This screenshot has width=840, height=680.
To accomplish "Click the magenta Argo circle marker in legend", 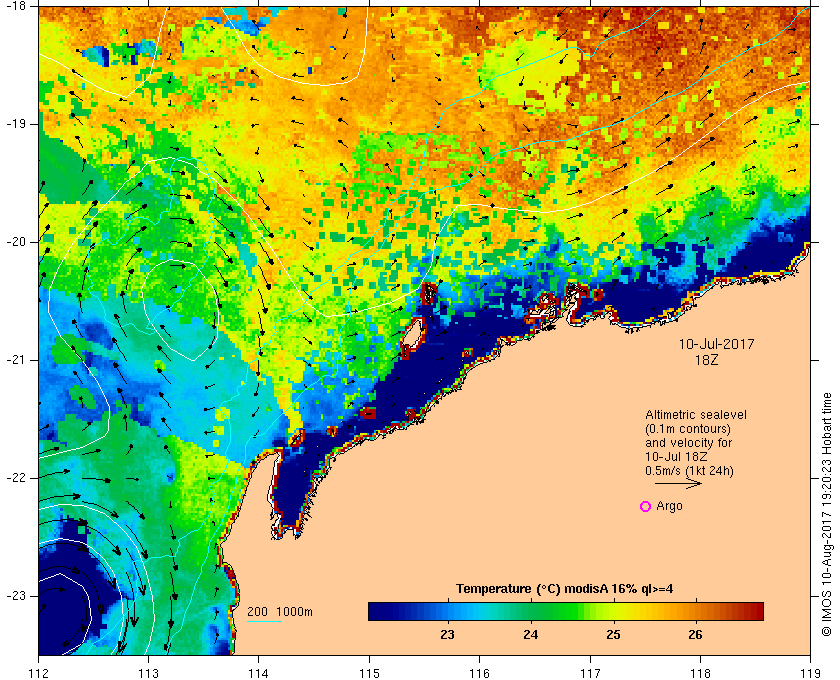I will pyautogui.click(x=646, y=506).
